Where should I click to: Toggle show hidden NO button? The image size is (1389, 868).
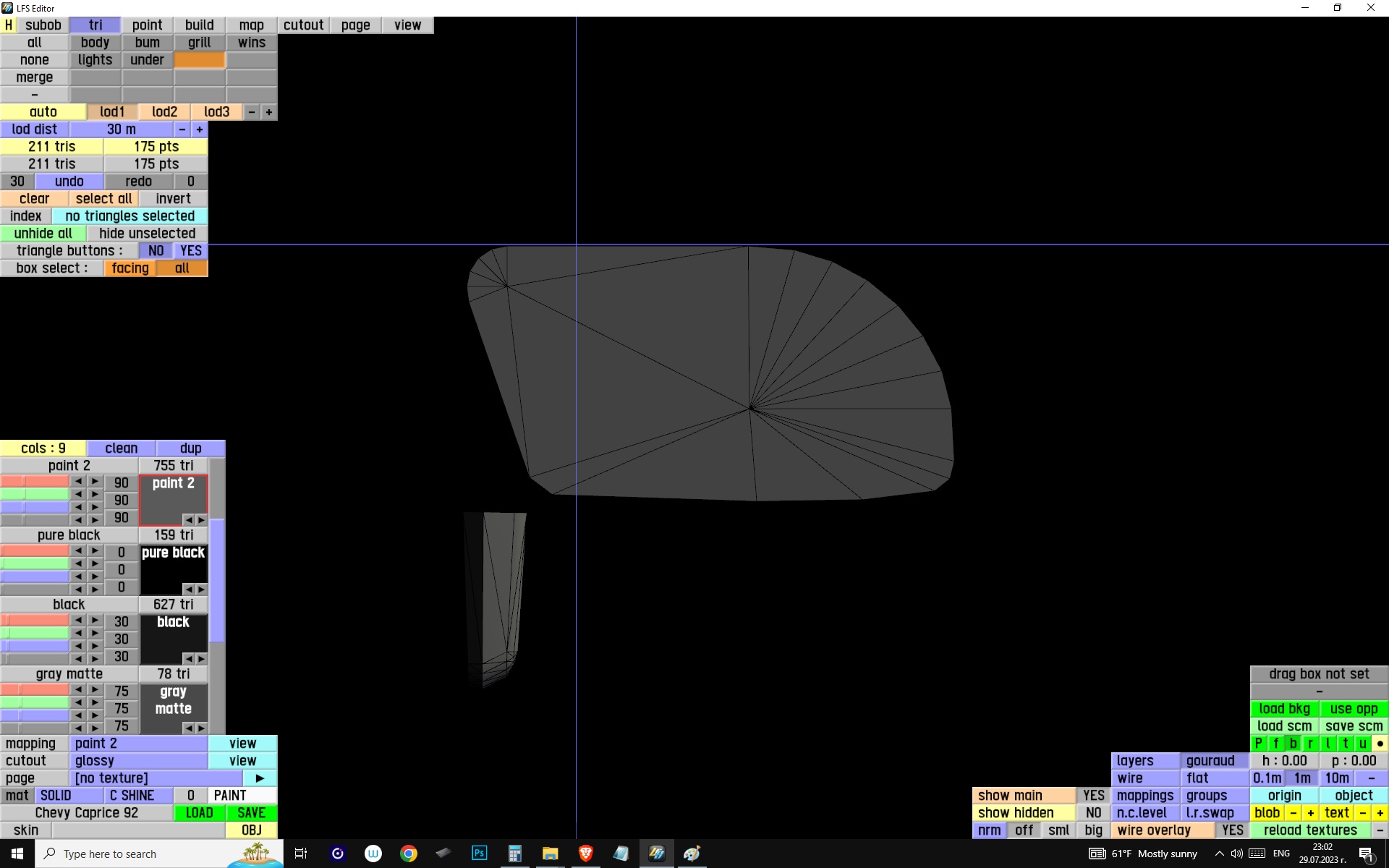pos(1093,813)
